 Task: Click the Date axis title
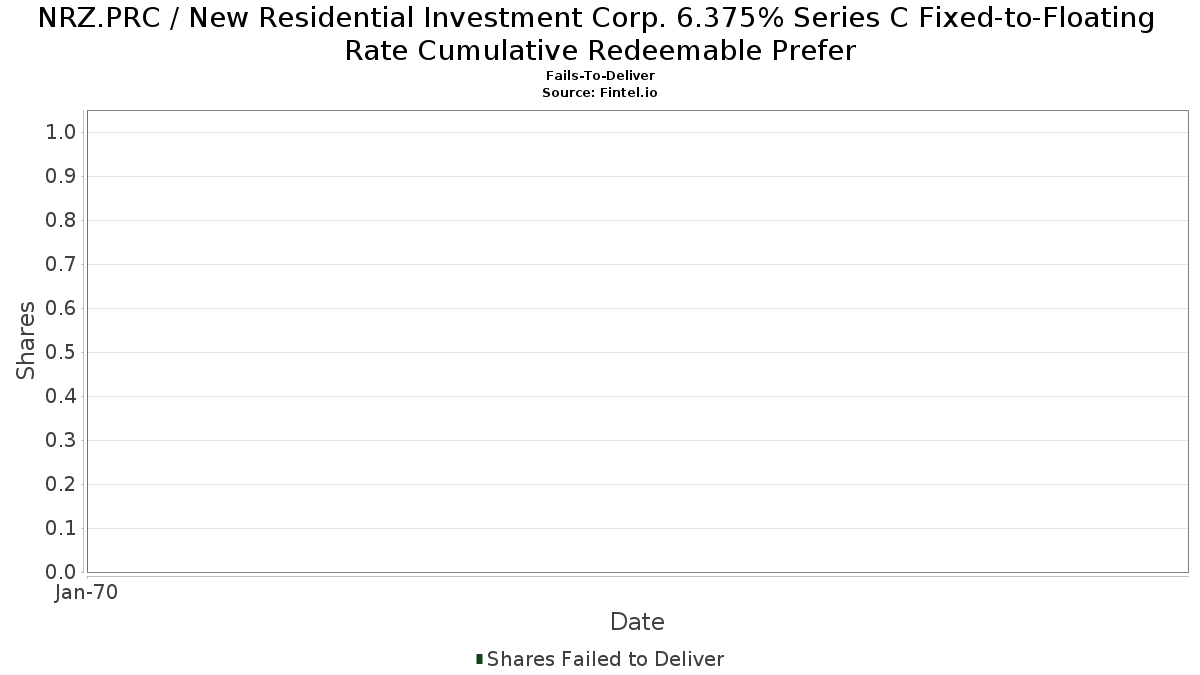pyautogui.click(x=637, y=622)
